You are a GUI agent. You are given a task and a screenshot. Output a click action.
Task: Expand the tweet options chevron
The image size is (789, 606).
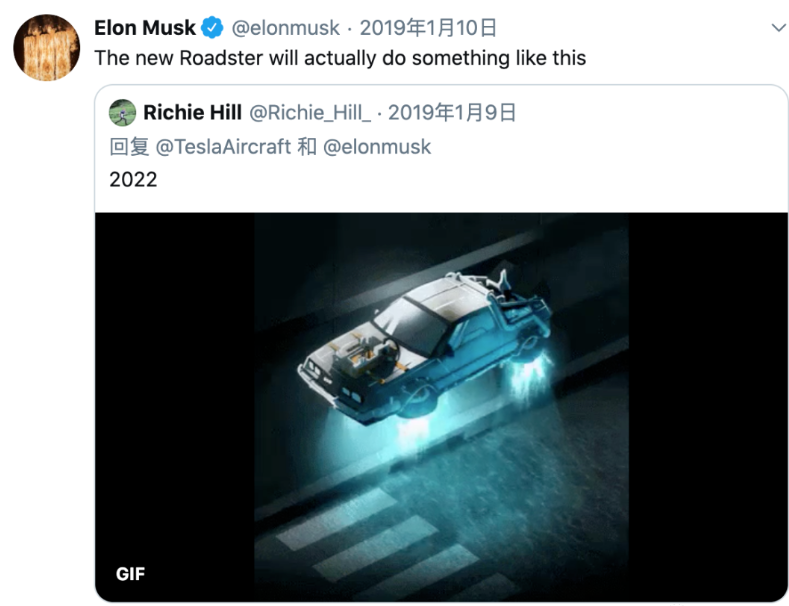(779, 28)
